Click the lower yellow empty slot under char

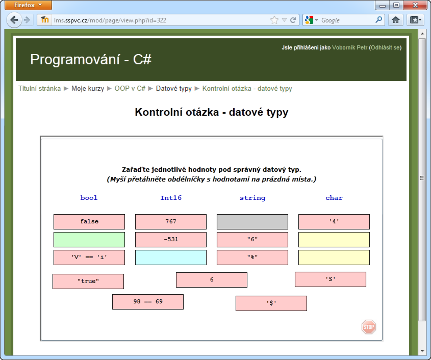pos(334,258)
